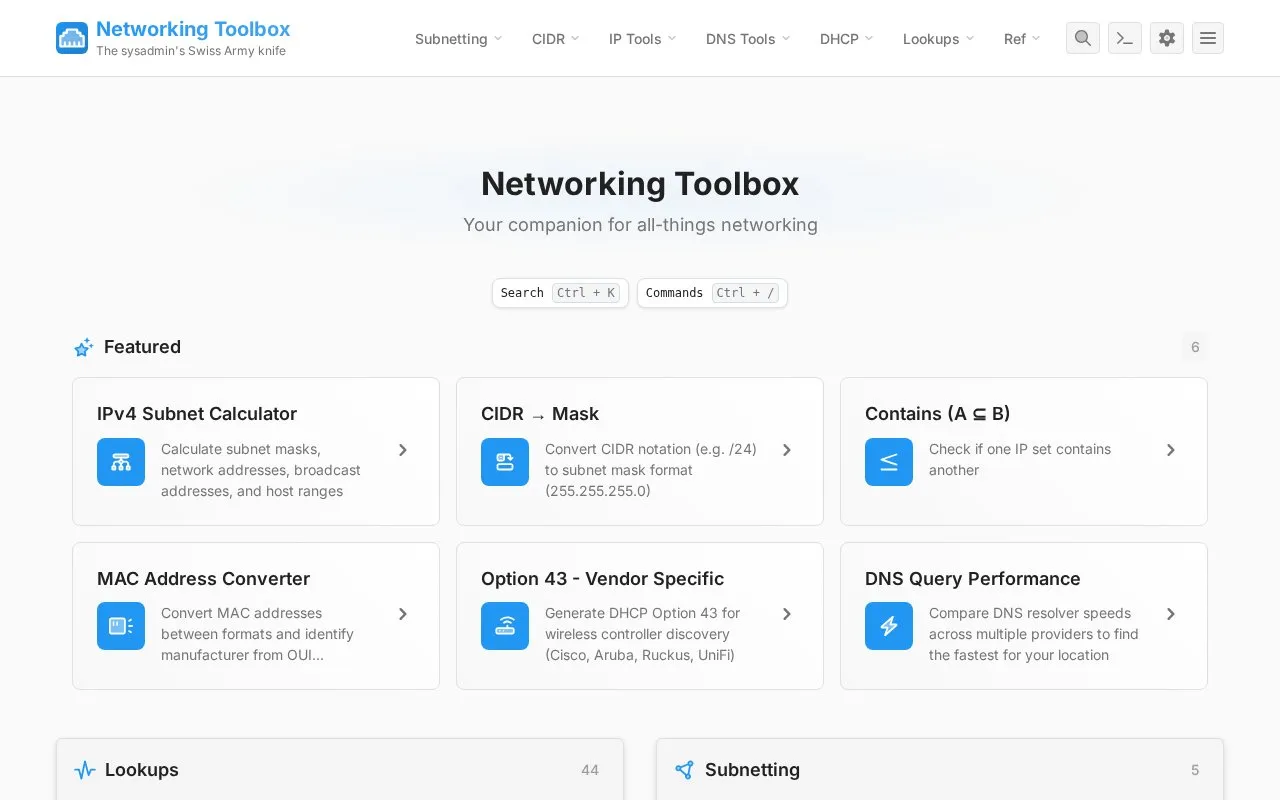Click the Search Ctrl + K button
This screenshot has height=800, width=1280.
click(x=560, y=293)
